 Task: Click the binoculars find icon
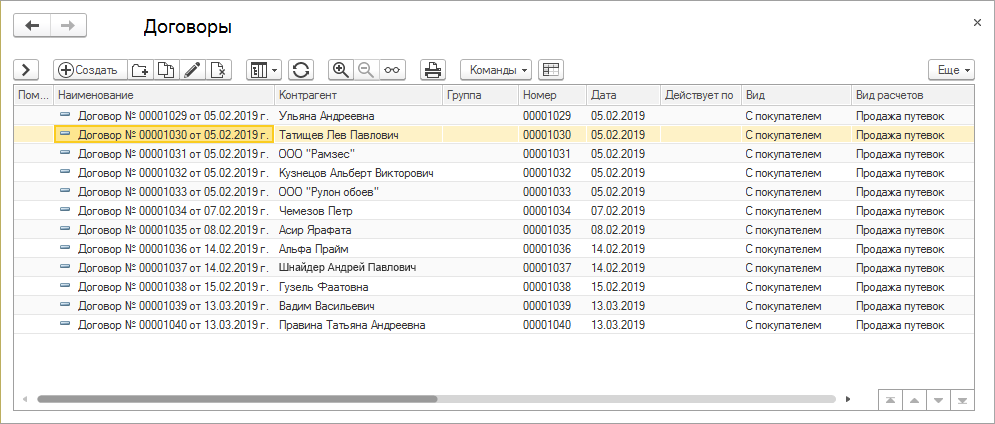(x=392, y=70)
